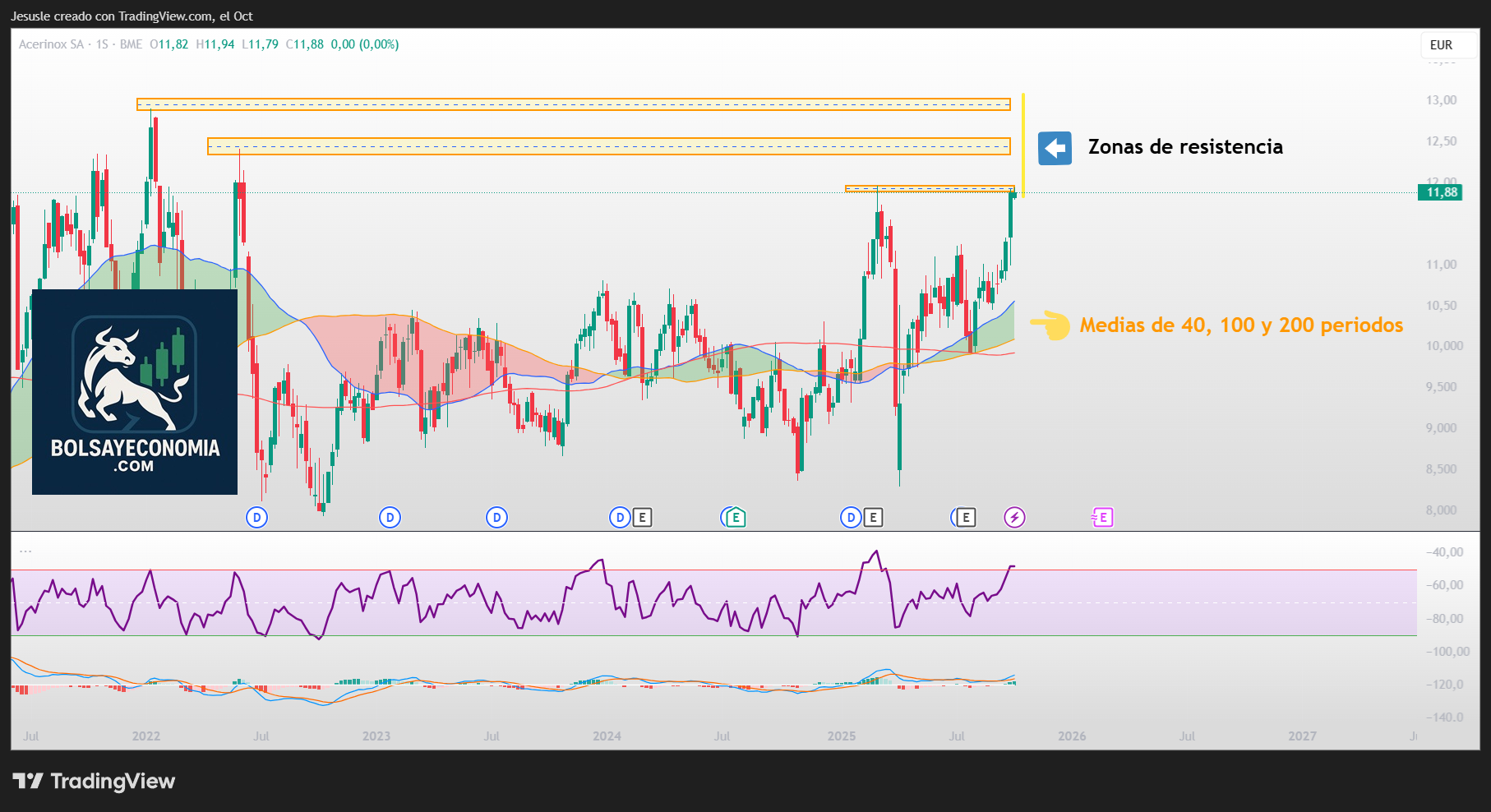The width and height of the screenshot is (1491, 812).
Task: Click the yellow pointing hand emoji
Action: (1050, 325)
